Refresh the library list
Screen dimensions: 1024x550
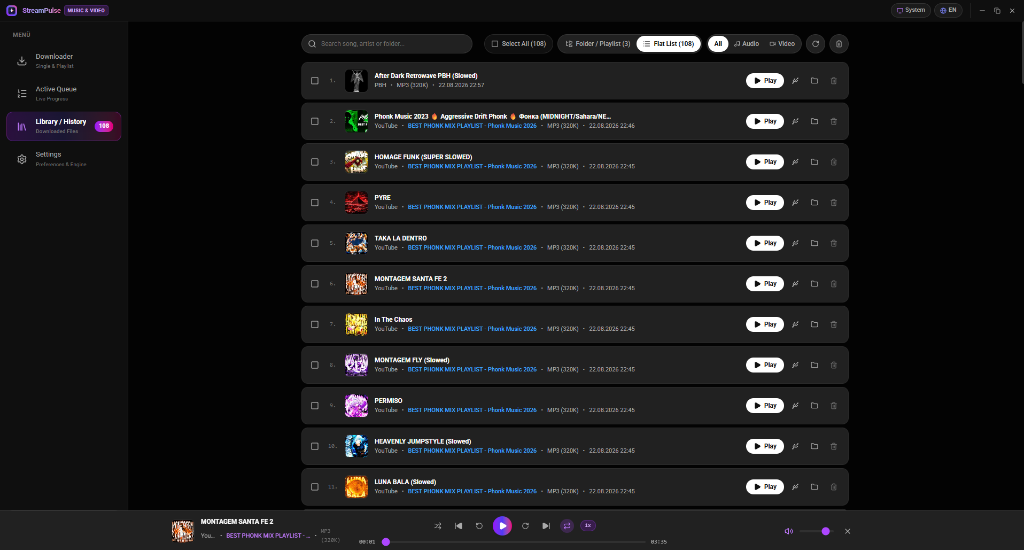click(816, 44)
